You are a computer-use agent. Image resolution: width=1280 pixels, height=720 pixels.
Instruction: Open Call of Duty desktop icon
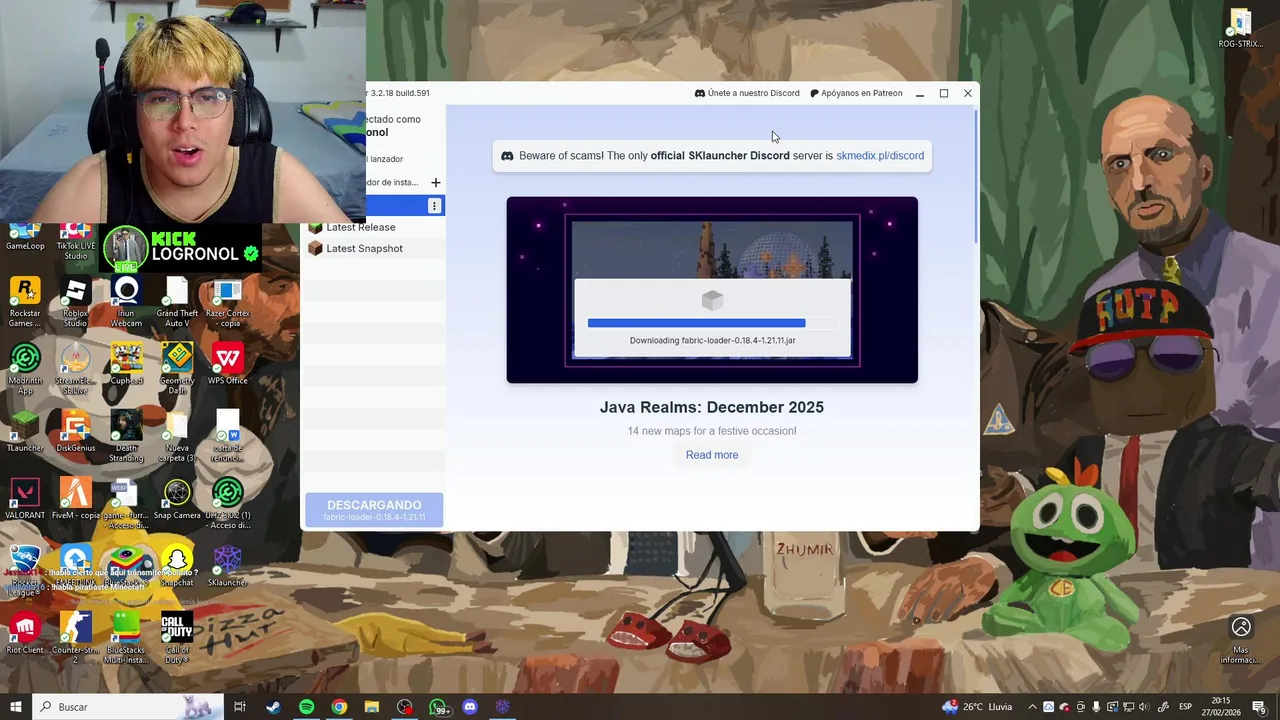click(x=177, y=637)
